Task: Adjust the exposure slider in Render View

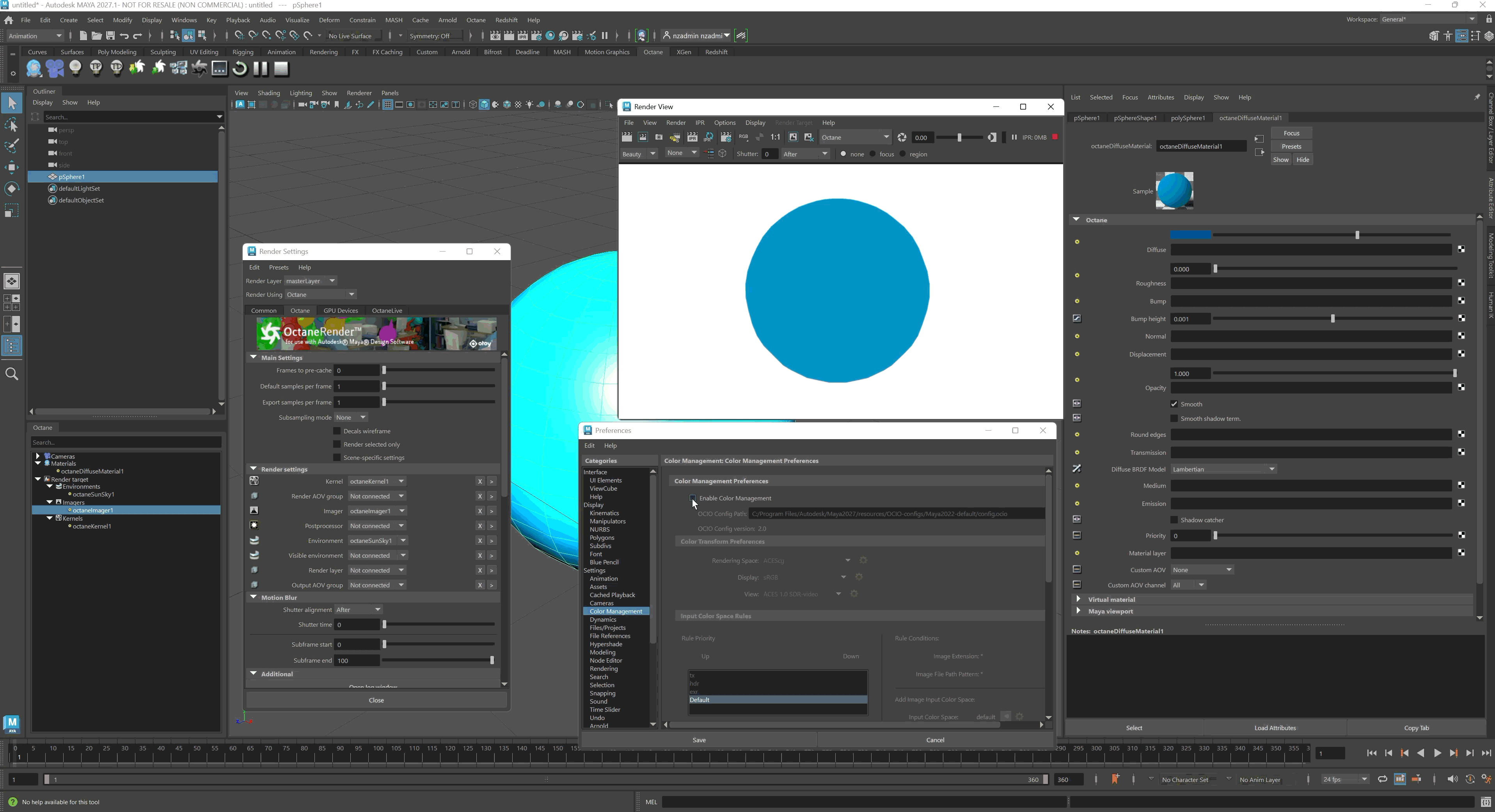Action: tap(959, 137)
